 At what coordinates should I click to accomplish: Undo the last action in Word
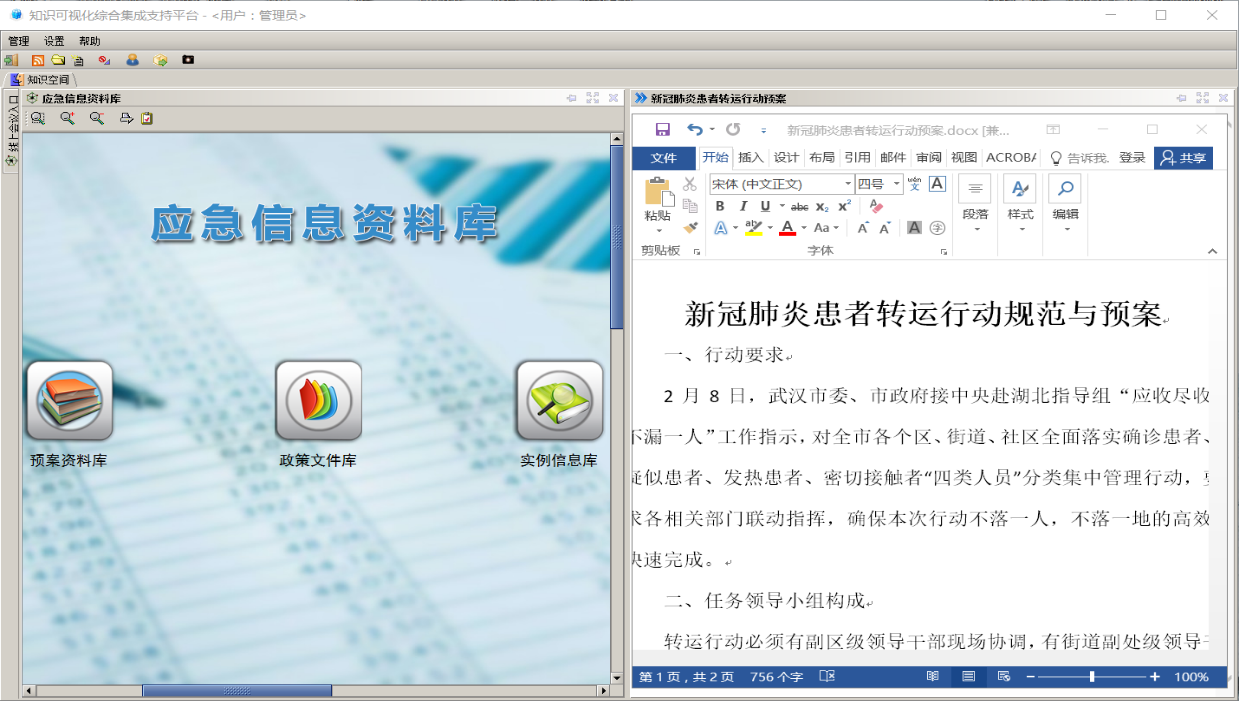[x=695, y=130]
